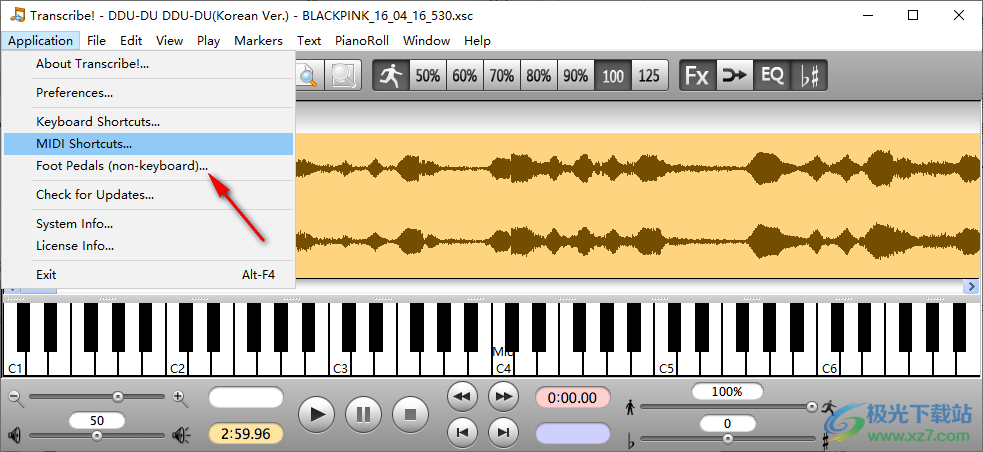The image size is (983, 452).
Task: Toggle the misc effects arrow icon
Action: 734,76
